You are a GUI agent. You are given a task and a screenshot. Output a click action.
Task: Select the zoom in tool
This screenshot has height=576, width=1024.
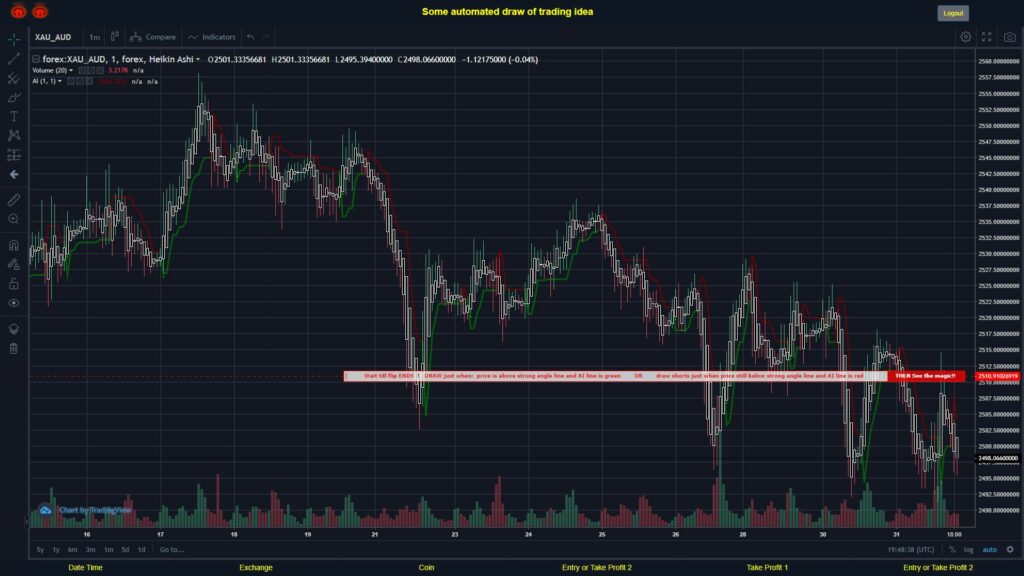pyautogui.click(x=14, y=219)
